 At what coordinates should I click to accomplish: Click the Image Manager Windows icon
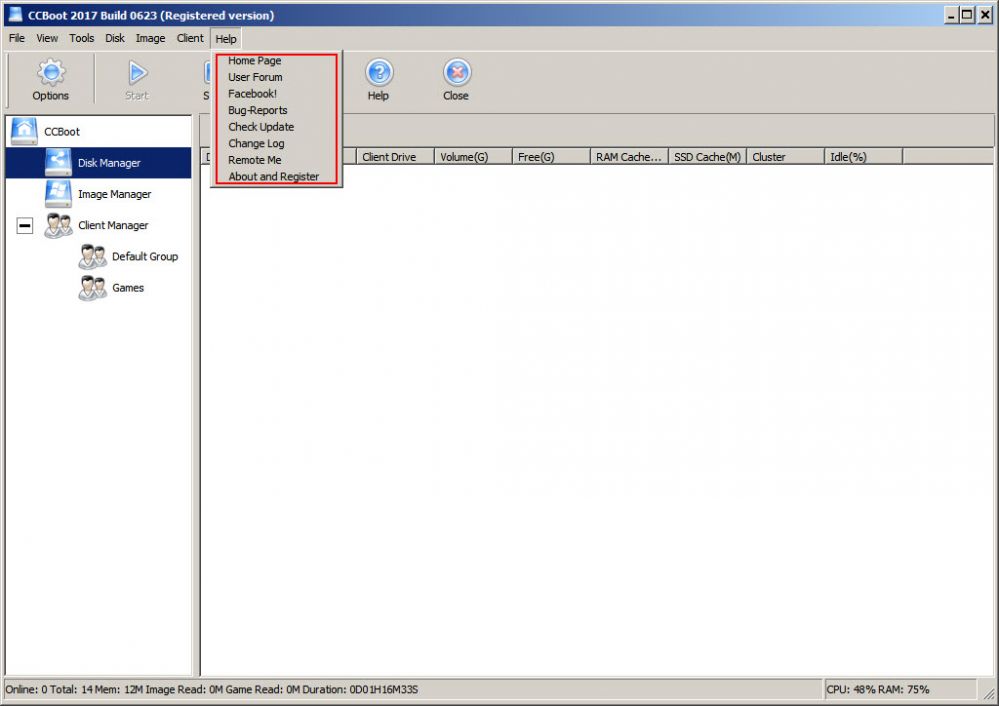(58, 193)
